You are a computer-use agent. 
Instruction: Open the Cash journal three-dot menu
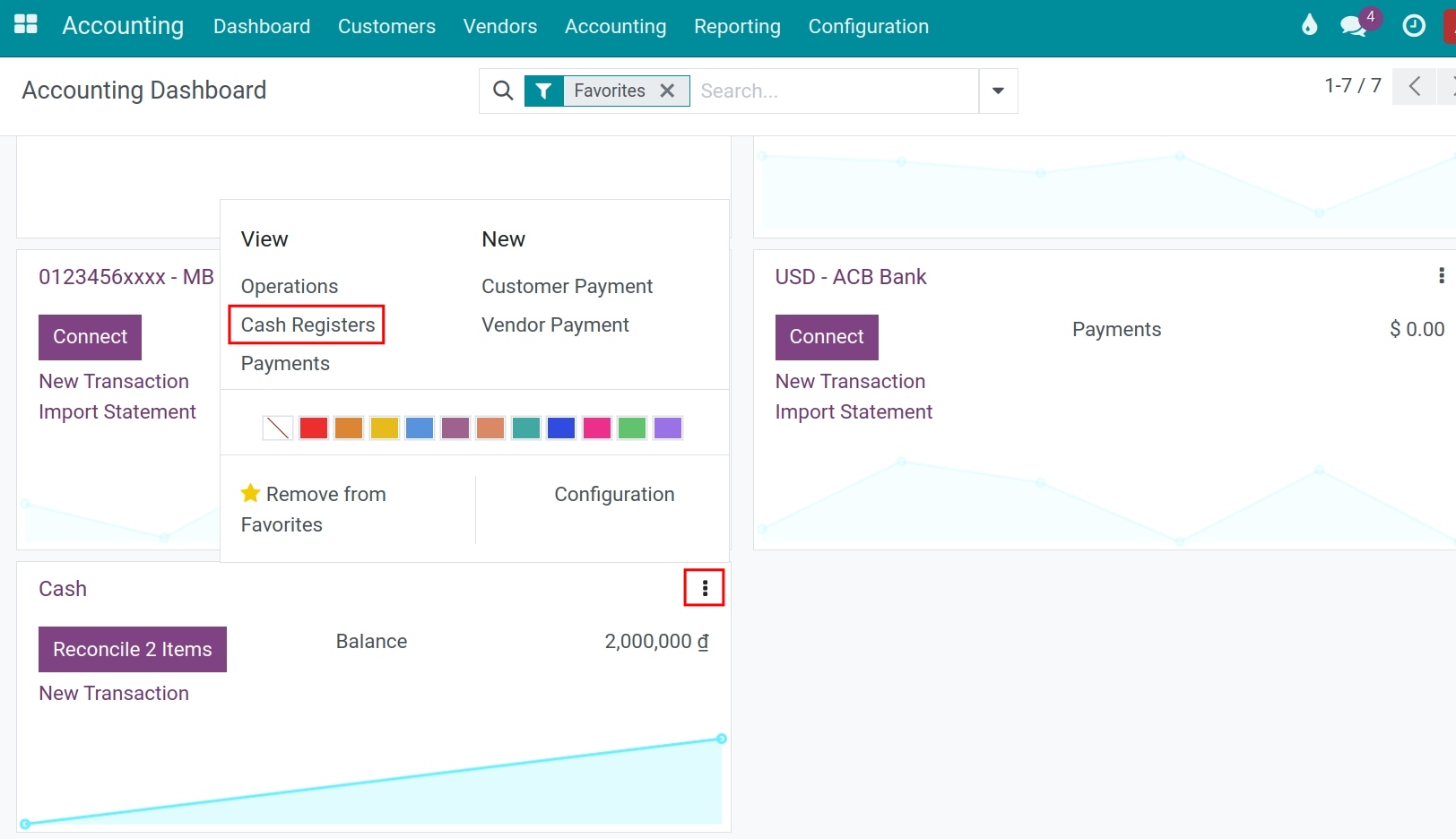point(705,588)
